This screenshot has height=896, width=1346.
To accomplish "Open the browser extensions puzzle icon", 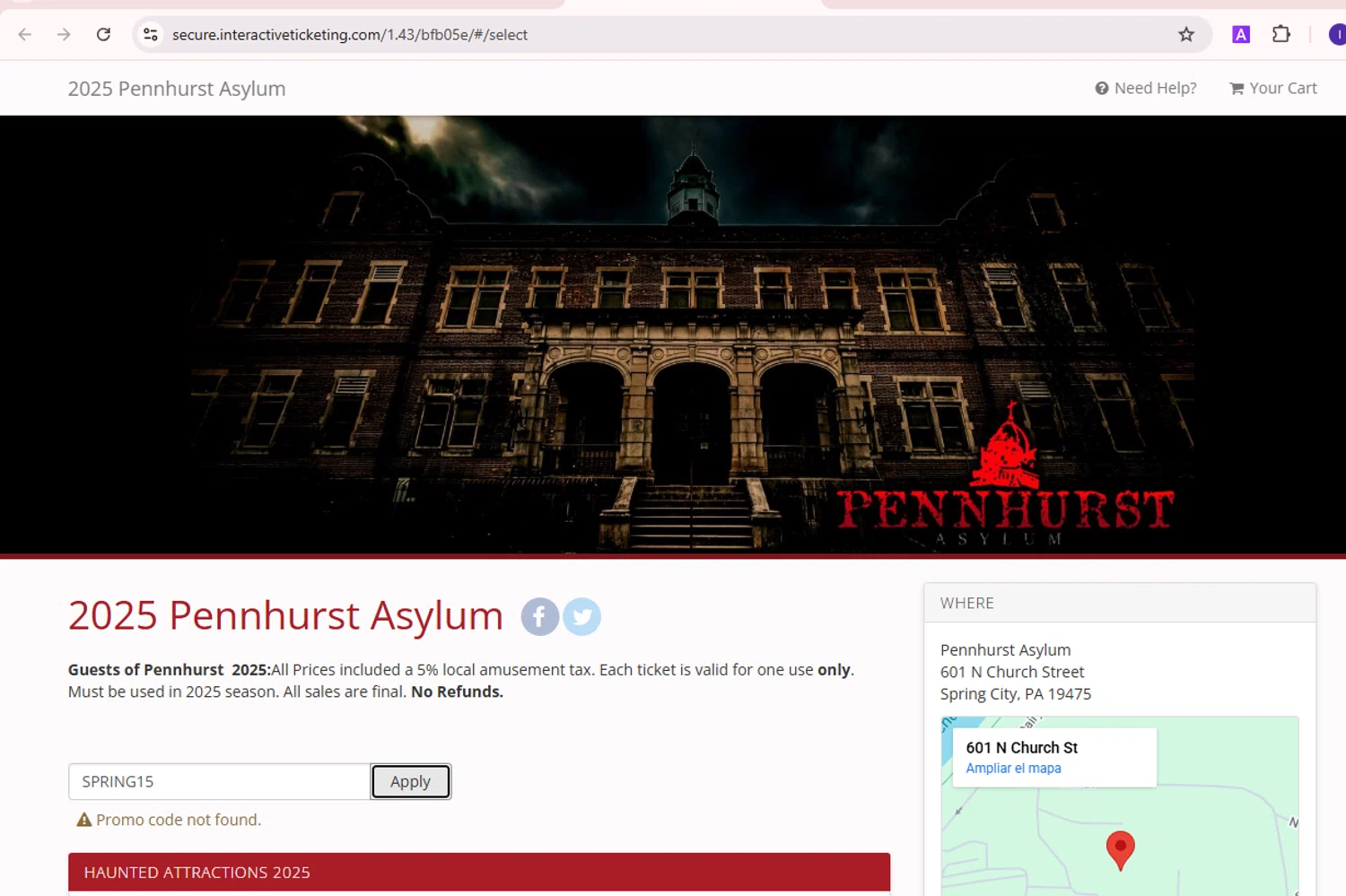I will click(x=1281, y=35).
